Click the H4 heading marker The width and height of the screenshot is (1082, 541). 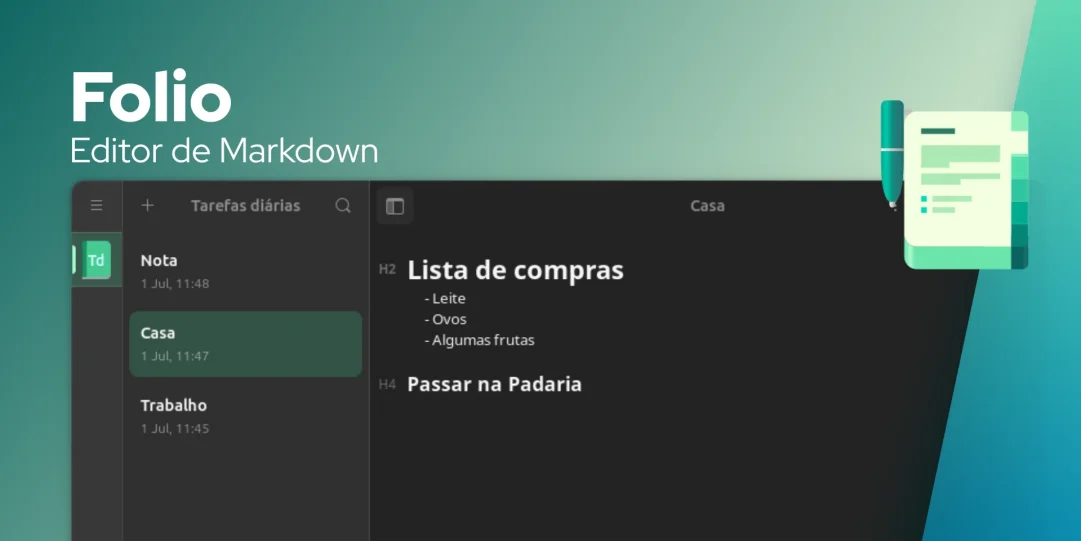click(x=387, y=384)
